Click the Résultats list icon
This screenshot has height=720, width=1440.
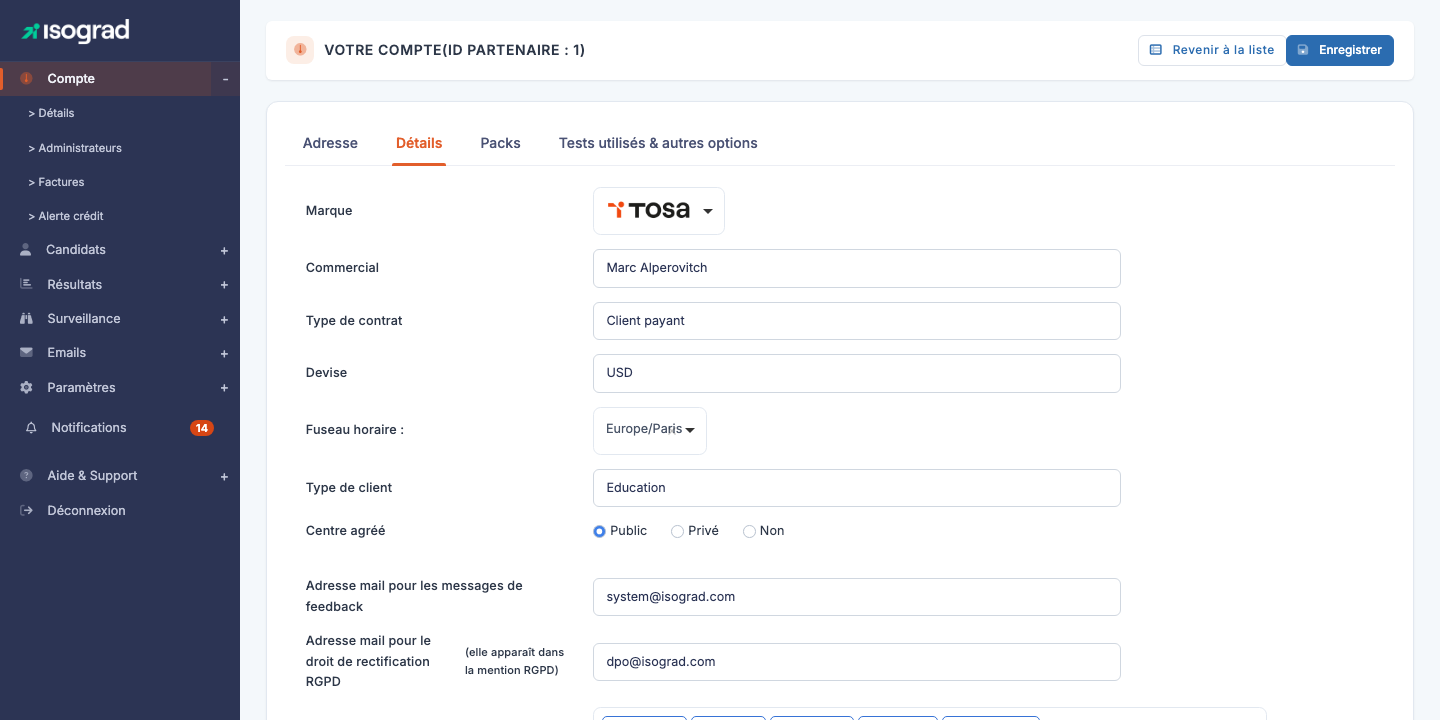click(26, 284)
